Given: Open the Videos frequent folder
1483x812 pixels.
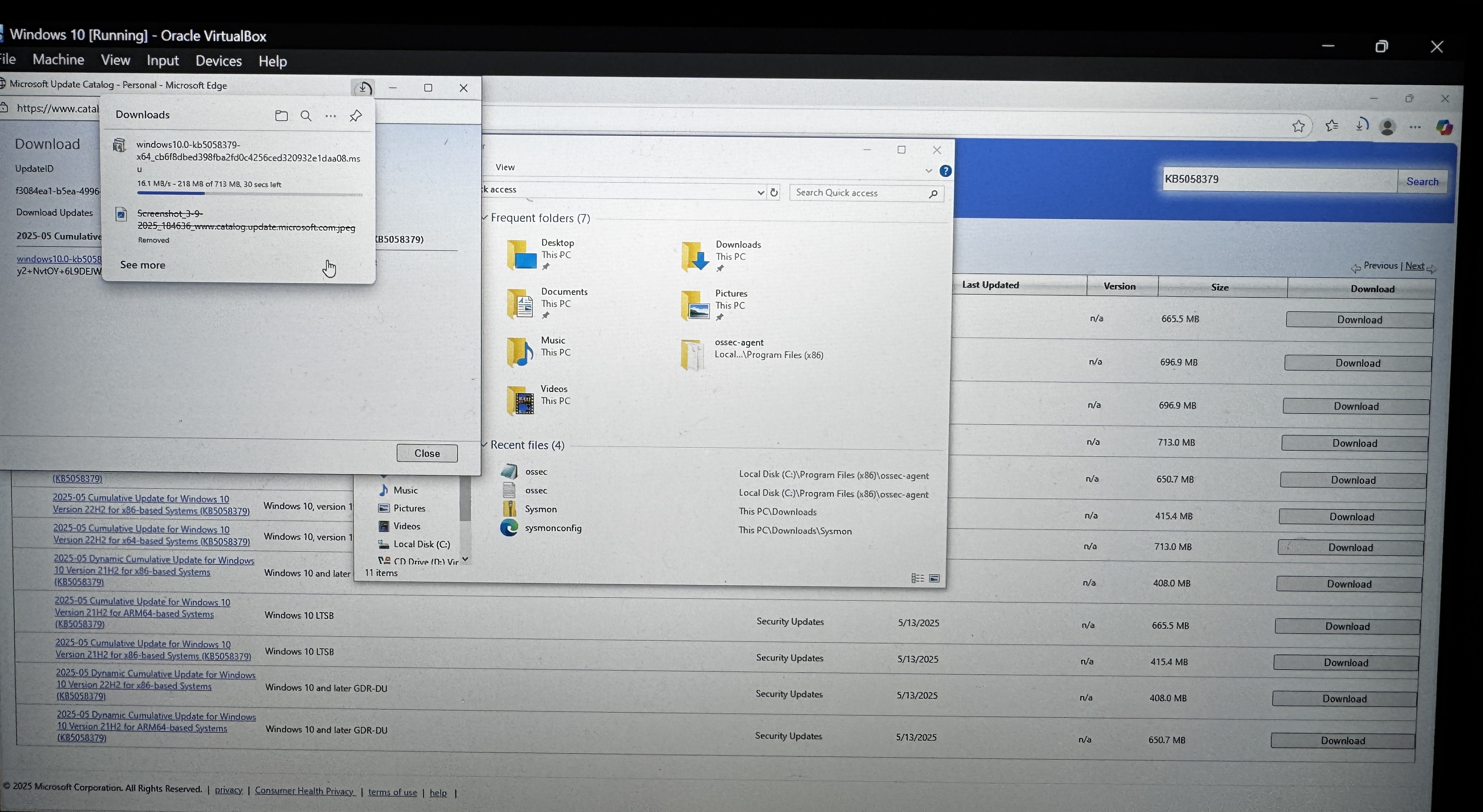Looking at the screenshot, I should coord(539,401).
